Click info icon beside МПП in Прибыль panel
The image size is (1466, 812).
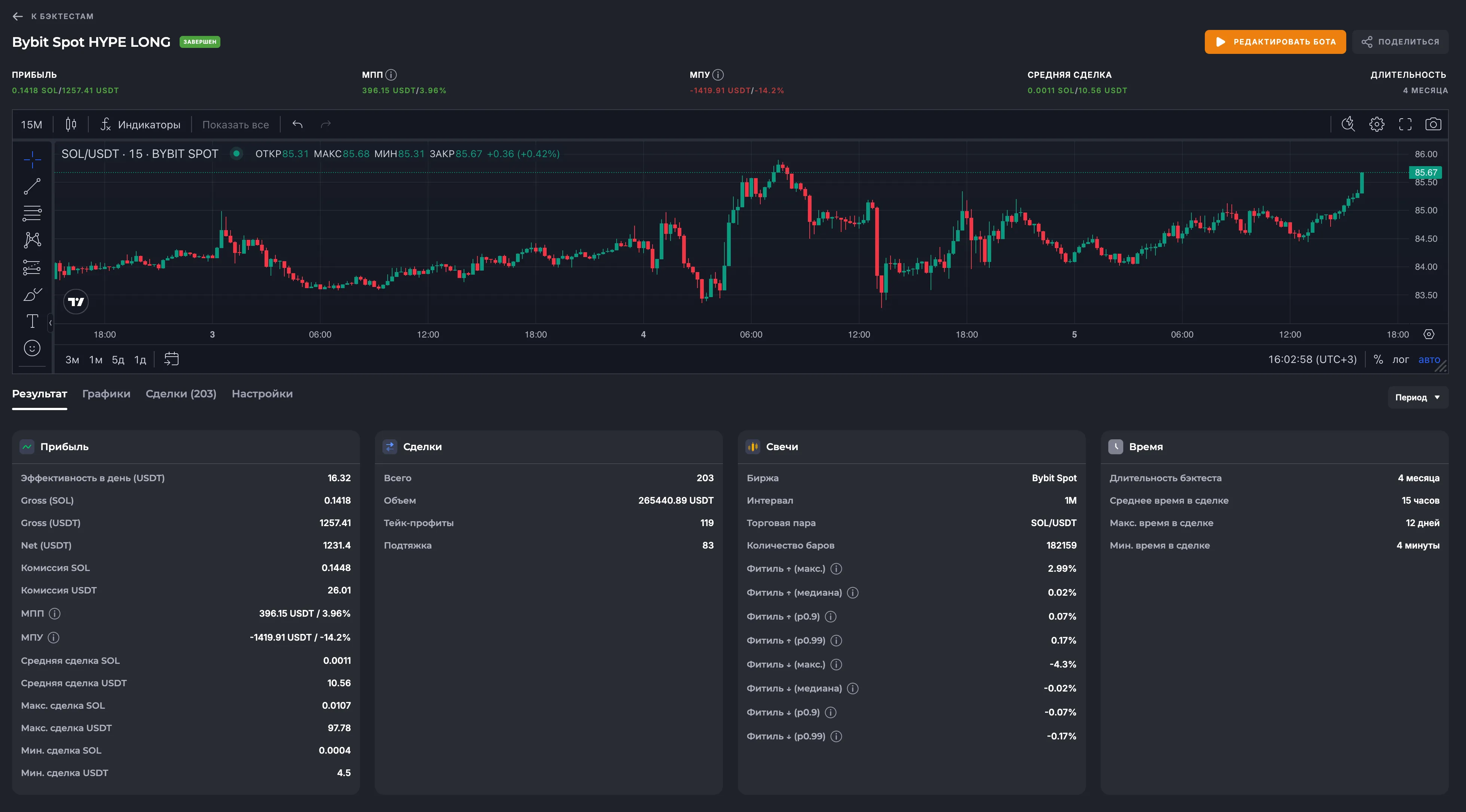point(55,613)
